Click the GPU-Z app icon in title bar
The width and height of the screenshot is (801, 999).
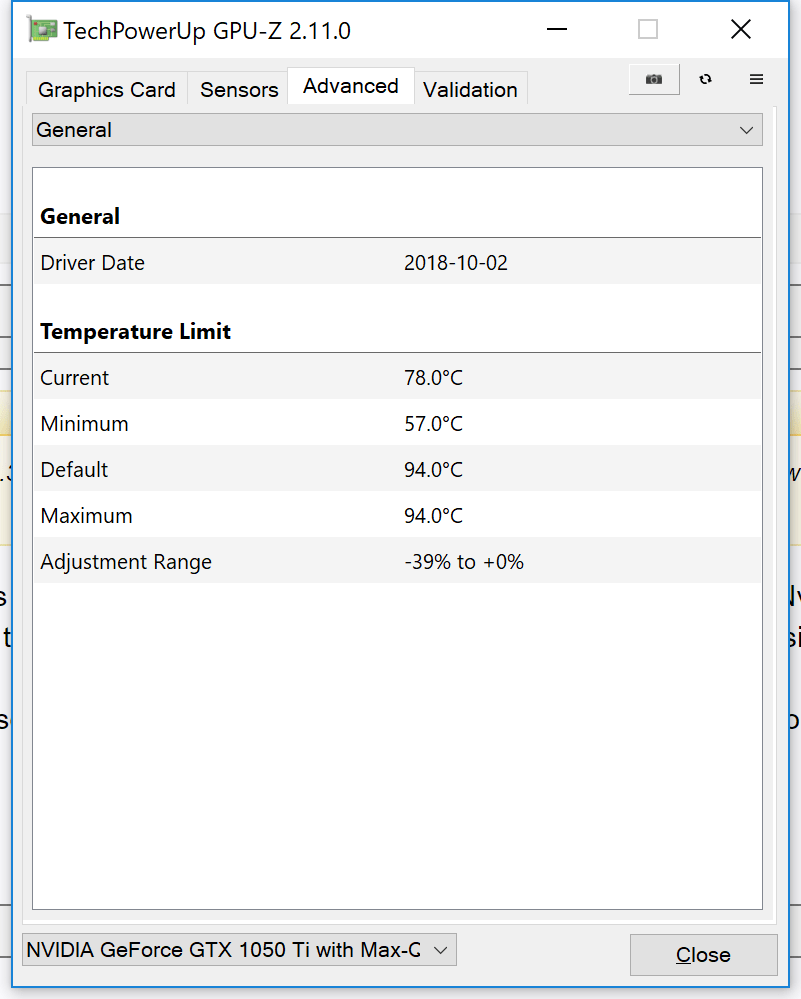[x=42, y=30]
